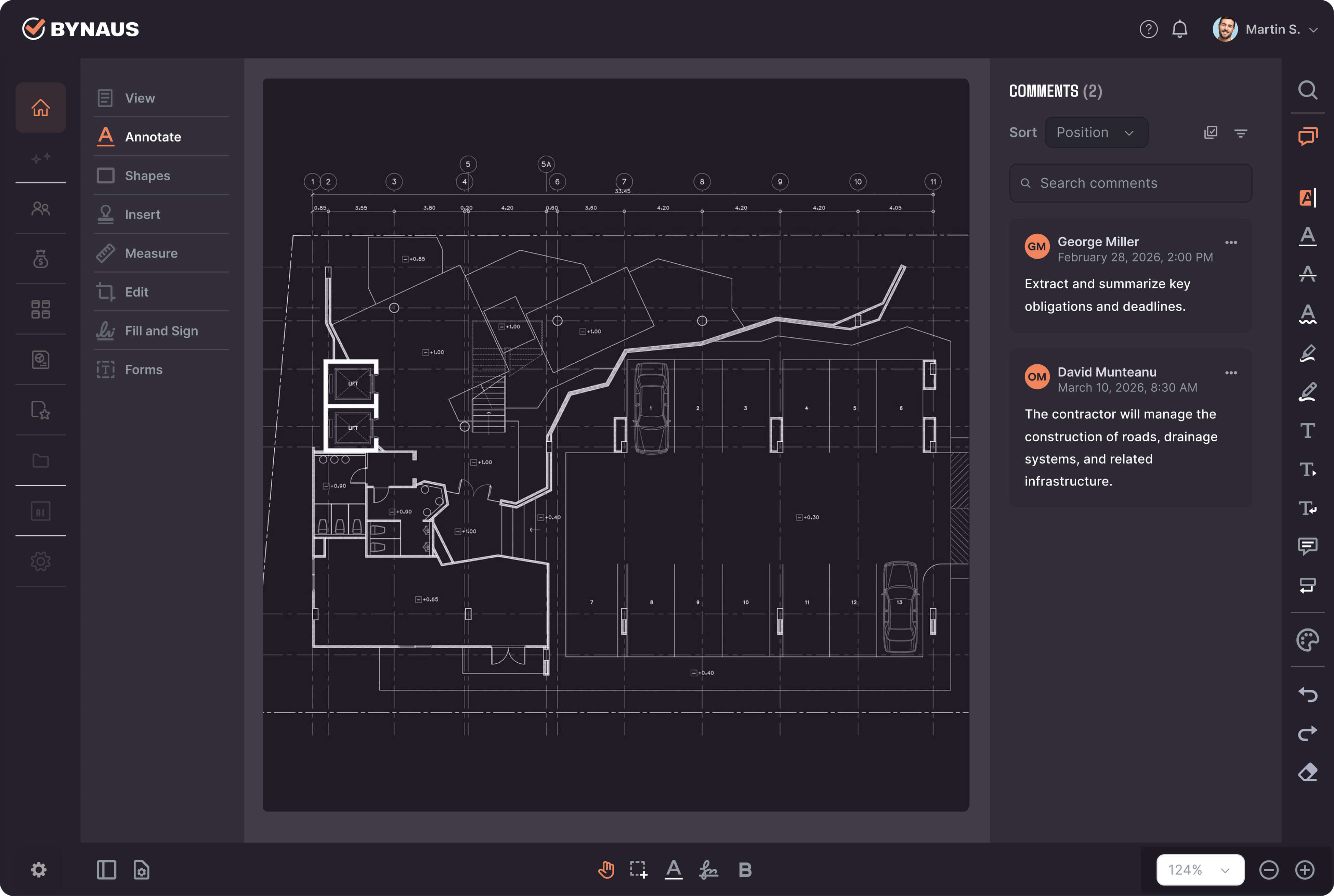Click the redo arrow icon
Screen dimensions: 1334x896
(1307, 733)
